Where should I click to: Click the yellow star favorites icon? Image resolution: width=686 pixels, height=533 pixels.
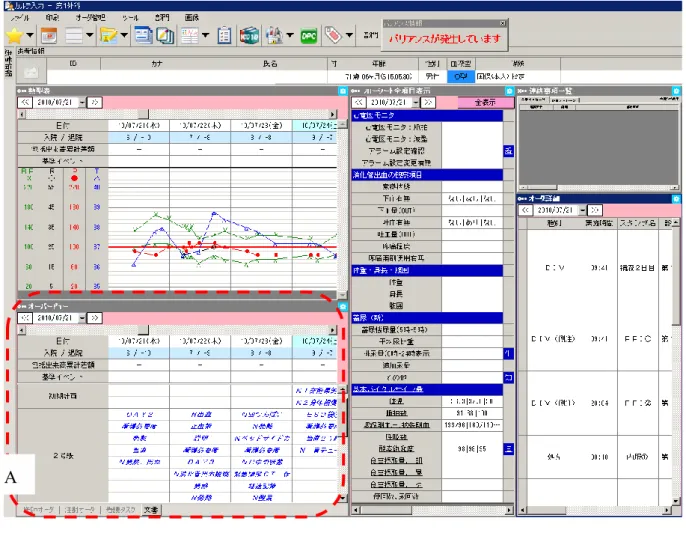tap(14, 35)
